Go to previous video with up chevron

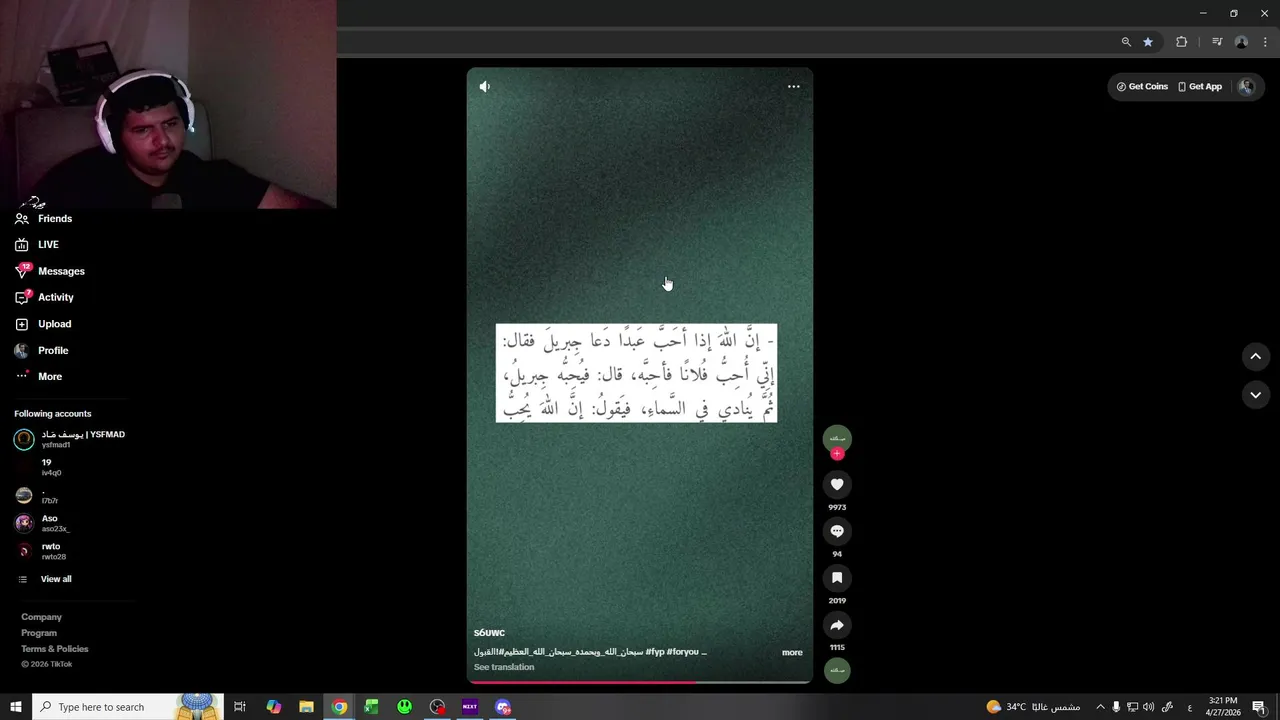point(1256,357)
